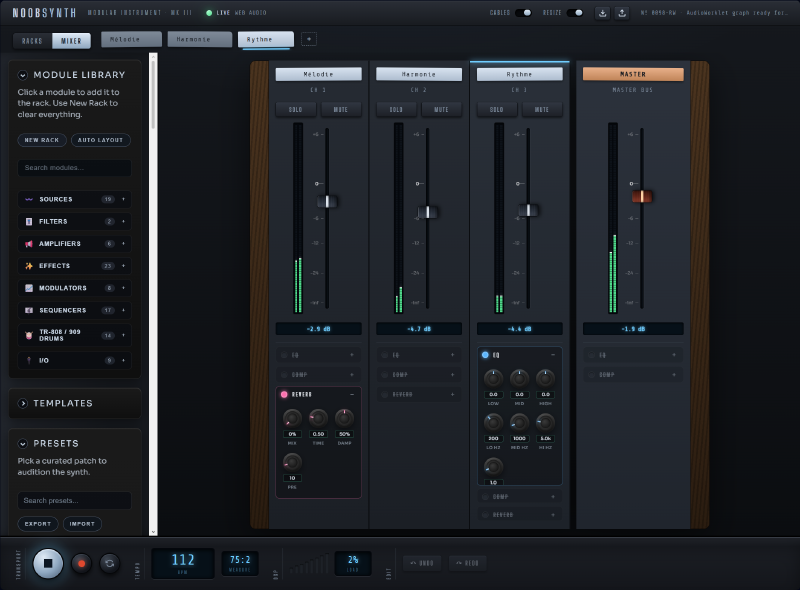Screen dimensions: 800x590
Task: Click the Master bus orange fader handle
Action: (642, 196)
